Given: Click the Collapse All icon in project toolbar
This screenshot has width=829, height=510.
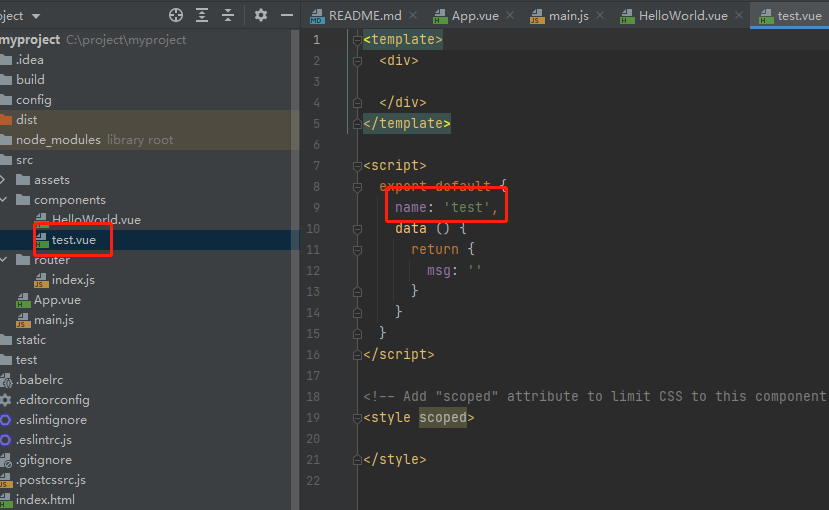Looking at the screenshot, I should point(228,15).
